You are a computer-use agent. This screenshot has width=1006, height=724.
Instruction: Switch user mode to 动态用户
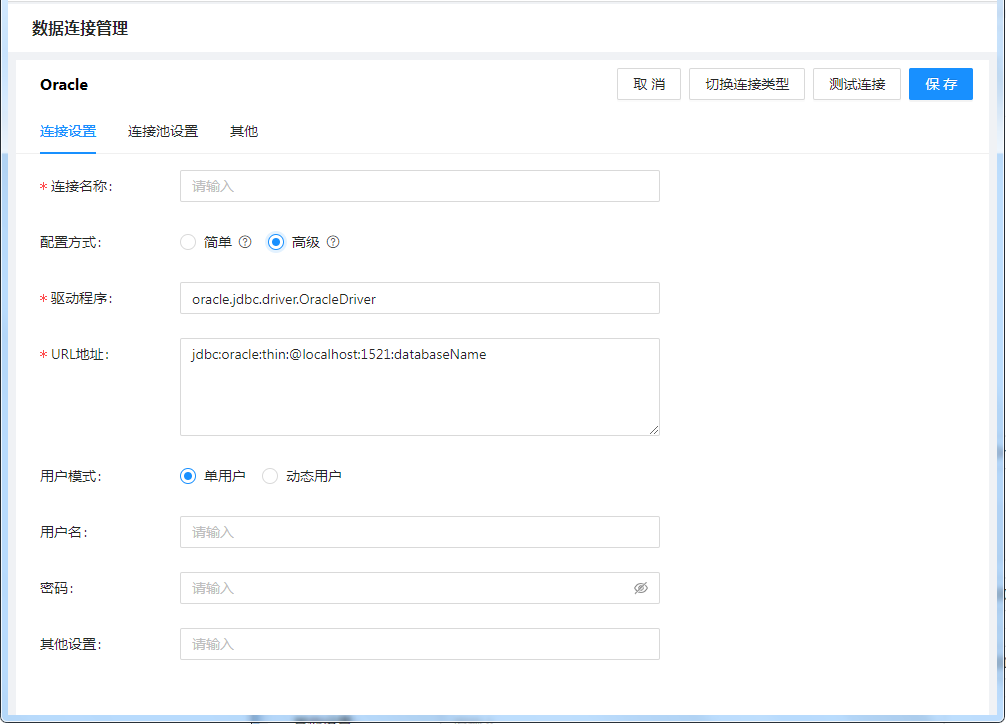[x=270, y=476]
